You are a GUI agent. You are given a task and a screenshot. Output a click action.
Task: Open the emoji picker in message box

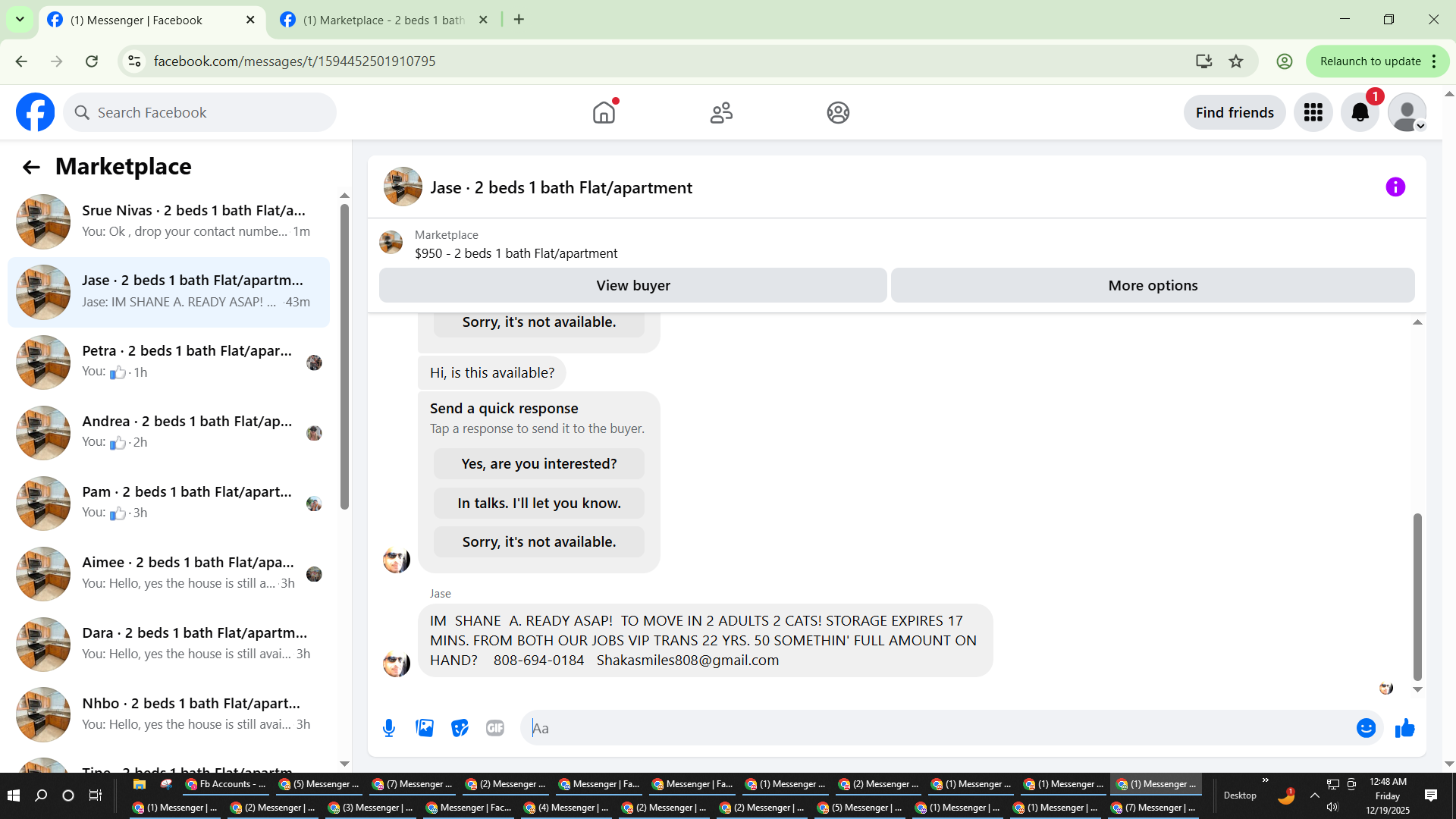1366,728
